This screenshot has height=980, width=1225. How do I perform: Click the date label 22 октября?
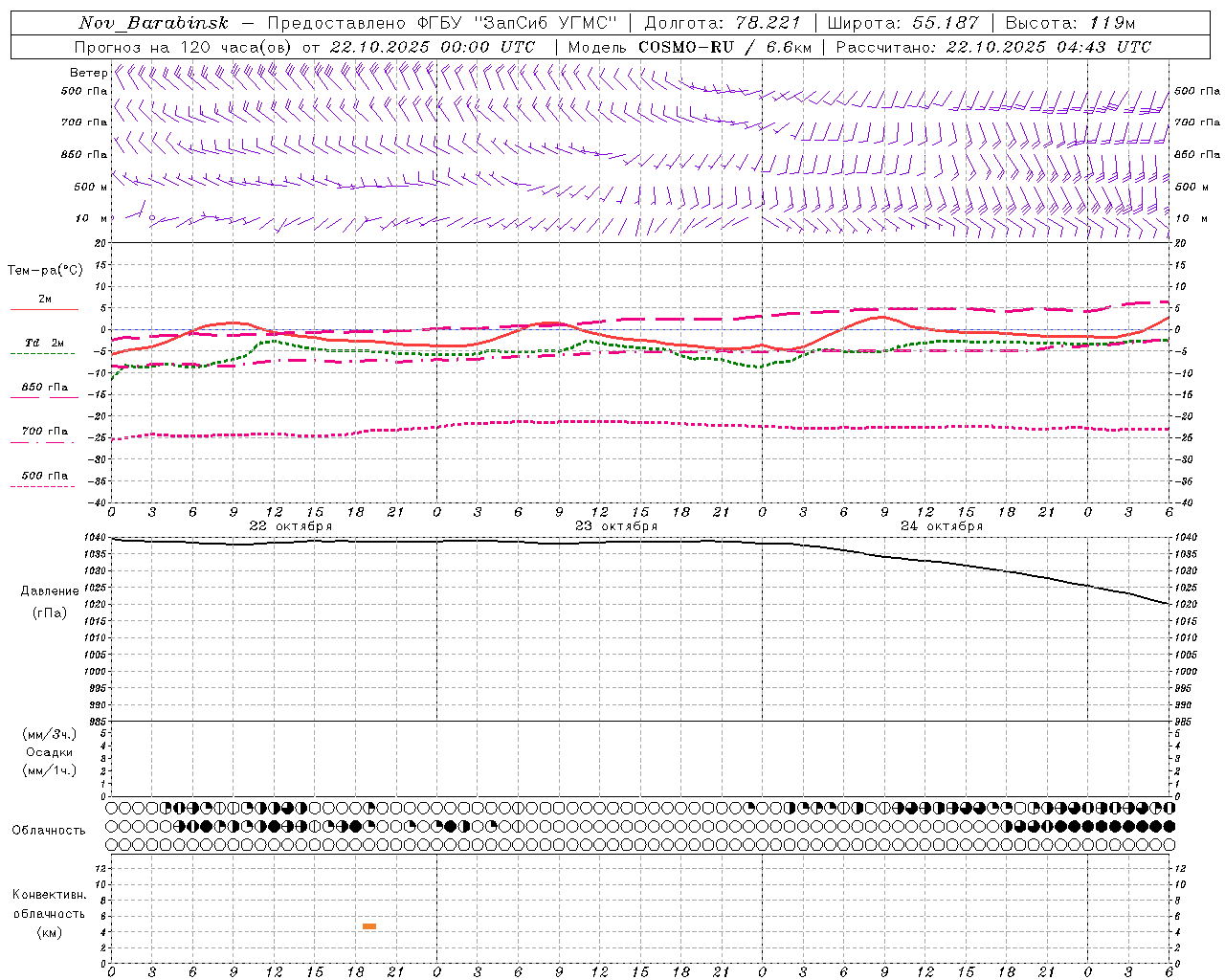[x=291, y=526]
